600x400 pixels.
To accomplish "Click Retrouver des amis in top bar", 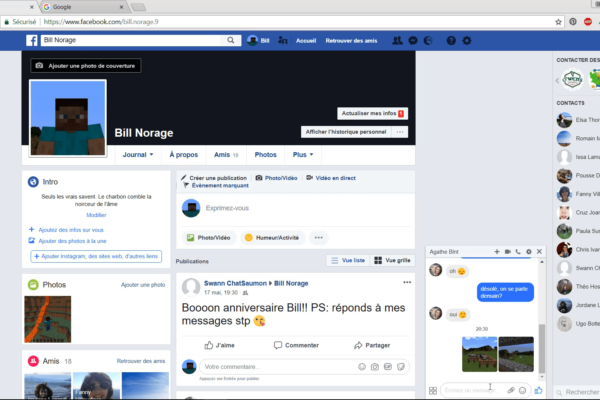I will click(351, 41).
